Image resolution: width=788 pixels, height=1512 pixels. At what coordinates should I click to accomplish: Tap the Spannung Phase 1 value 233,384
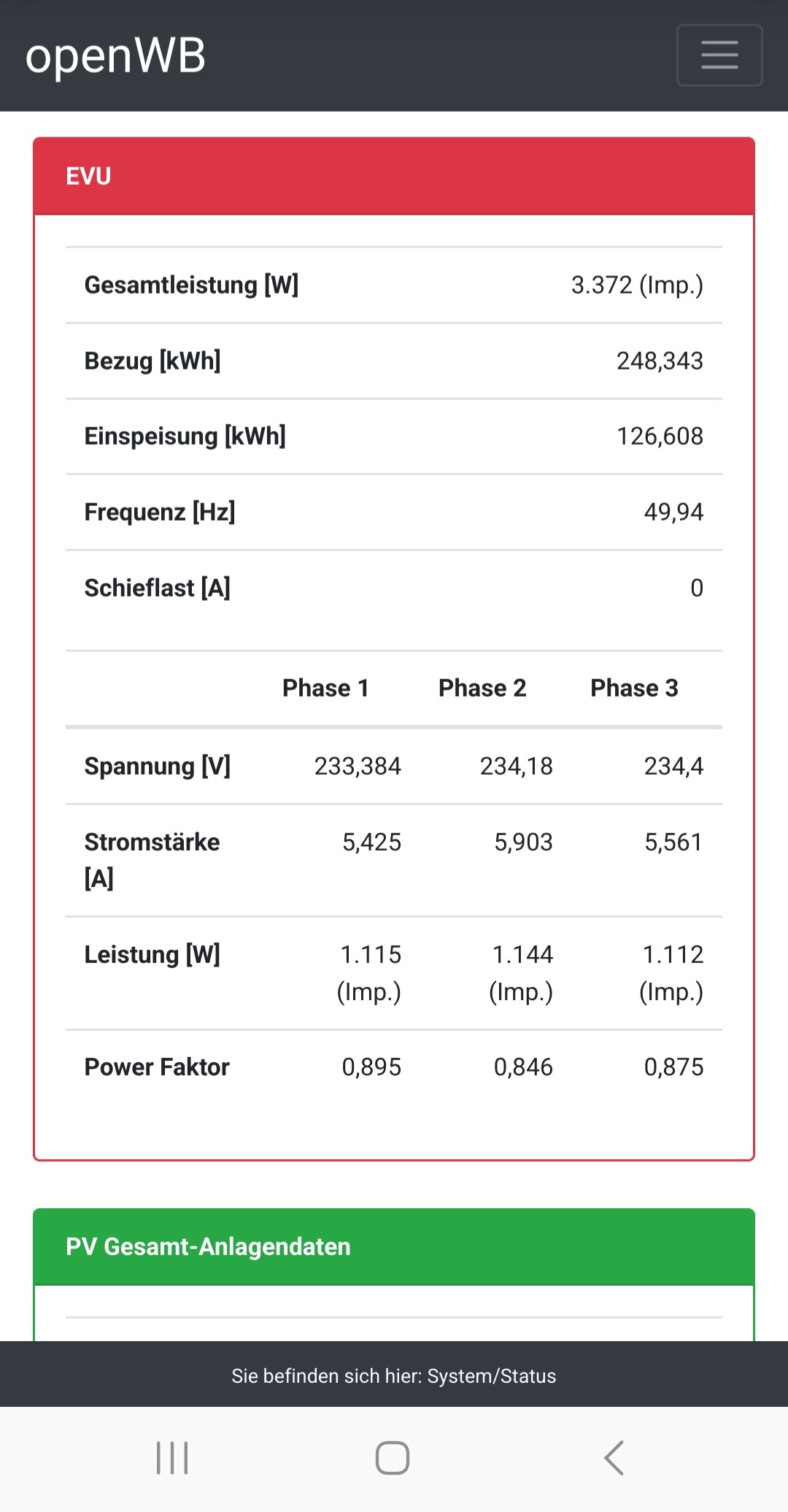tap(358, 766)
